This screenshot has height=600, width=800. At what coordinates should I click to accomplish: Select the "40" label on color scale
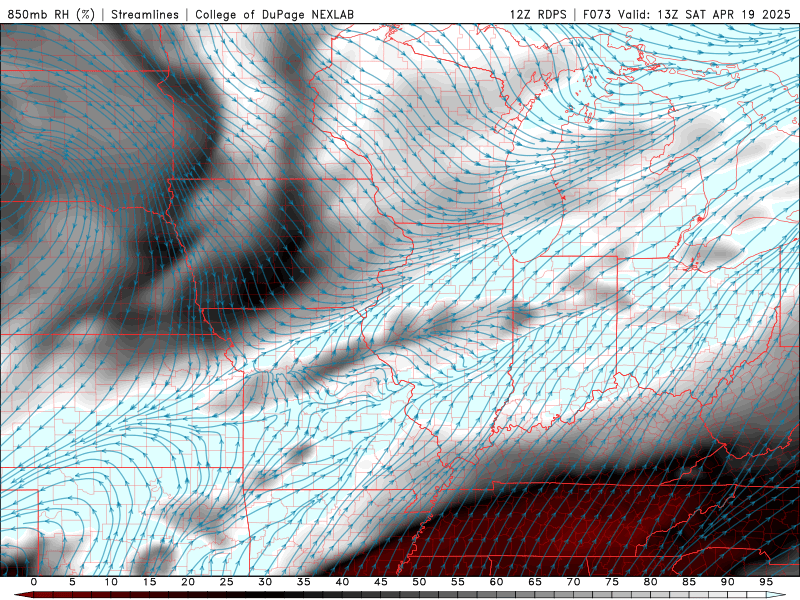[342, 582]
